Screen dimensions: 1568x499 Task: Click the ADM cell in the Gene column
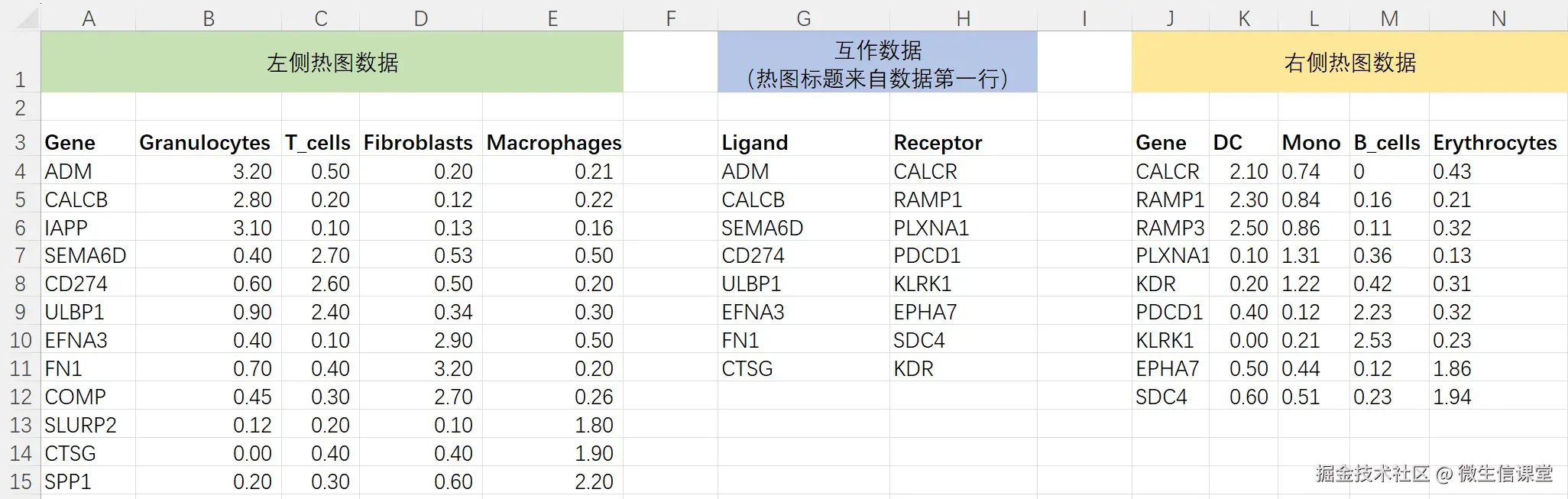pos(69,171)
